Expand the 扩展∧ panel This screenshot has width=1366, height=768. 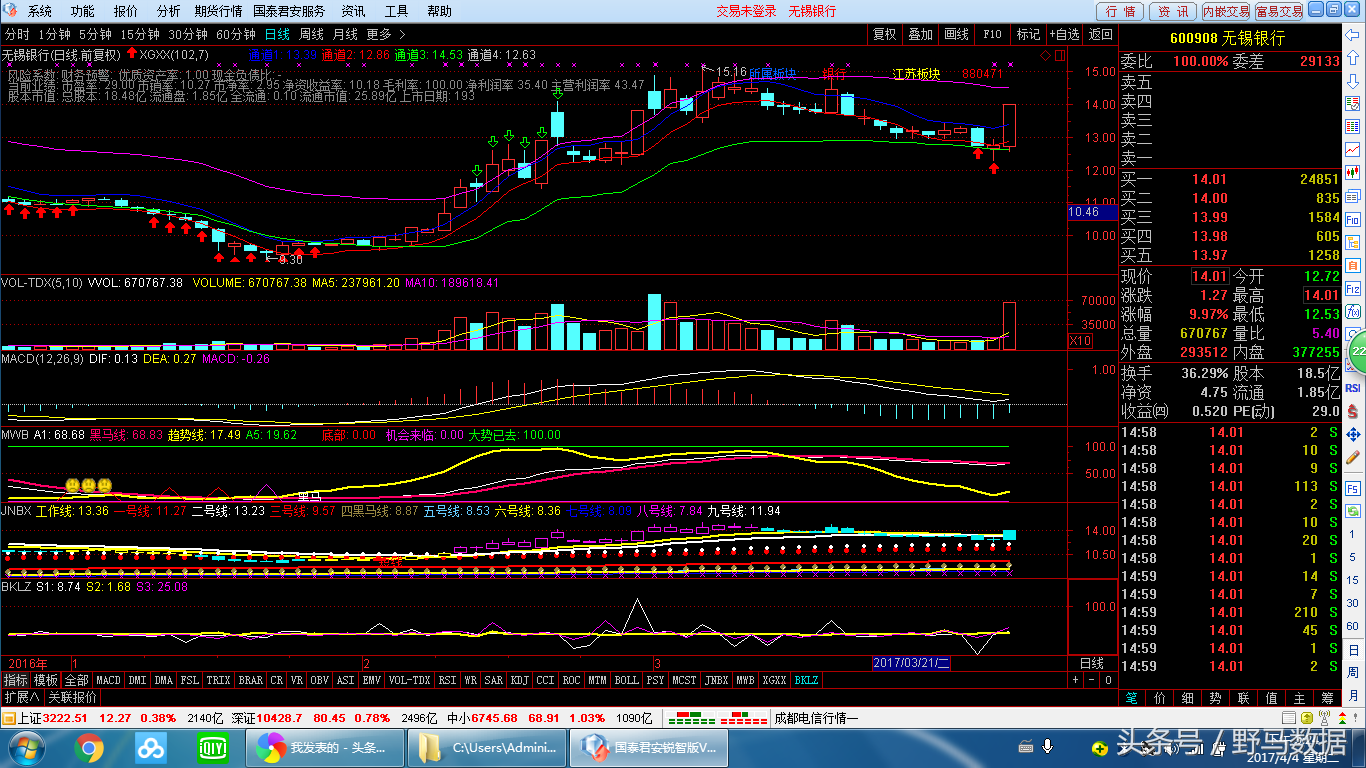click(x=21, y=697)
